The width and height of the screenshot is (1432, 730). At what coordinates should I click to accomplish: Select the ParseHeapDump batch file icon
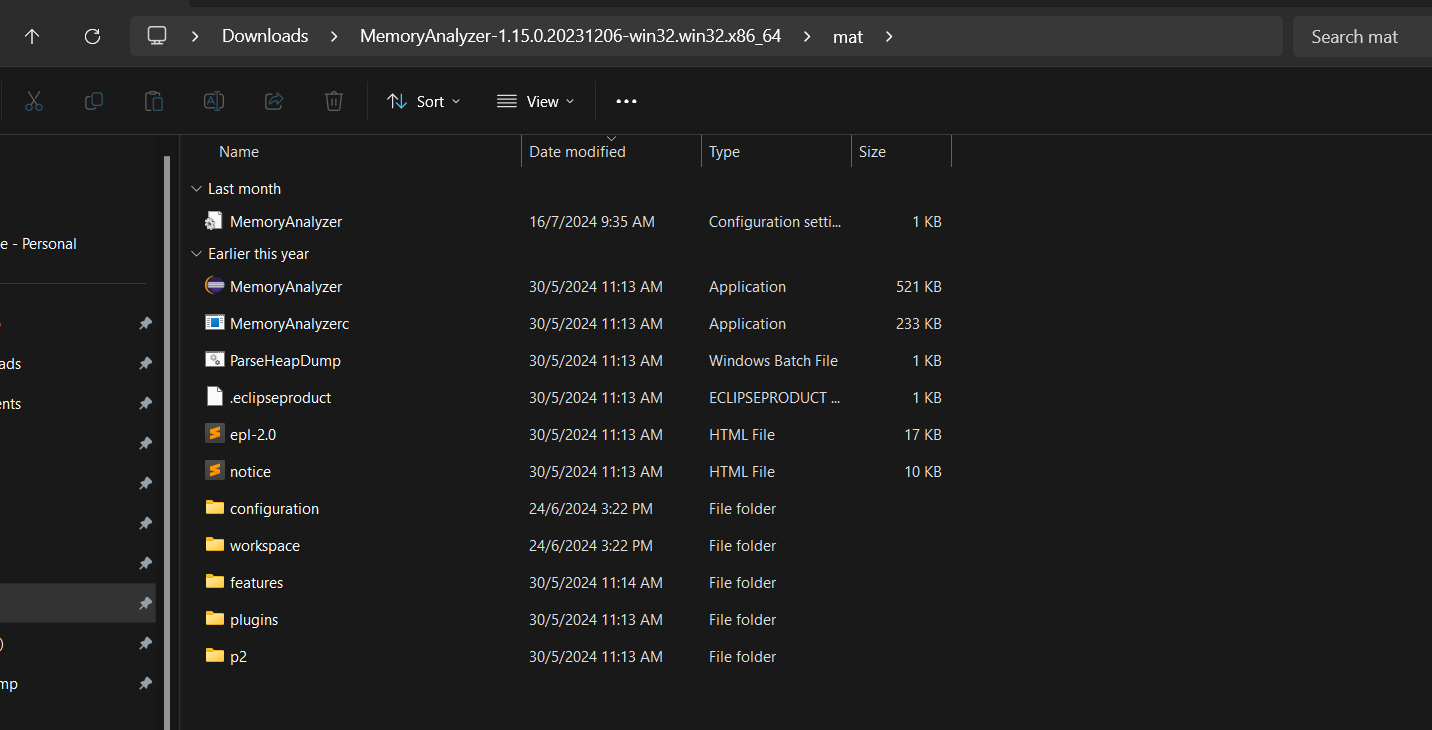coord(214,360)
